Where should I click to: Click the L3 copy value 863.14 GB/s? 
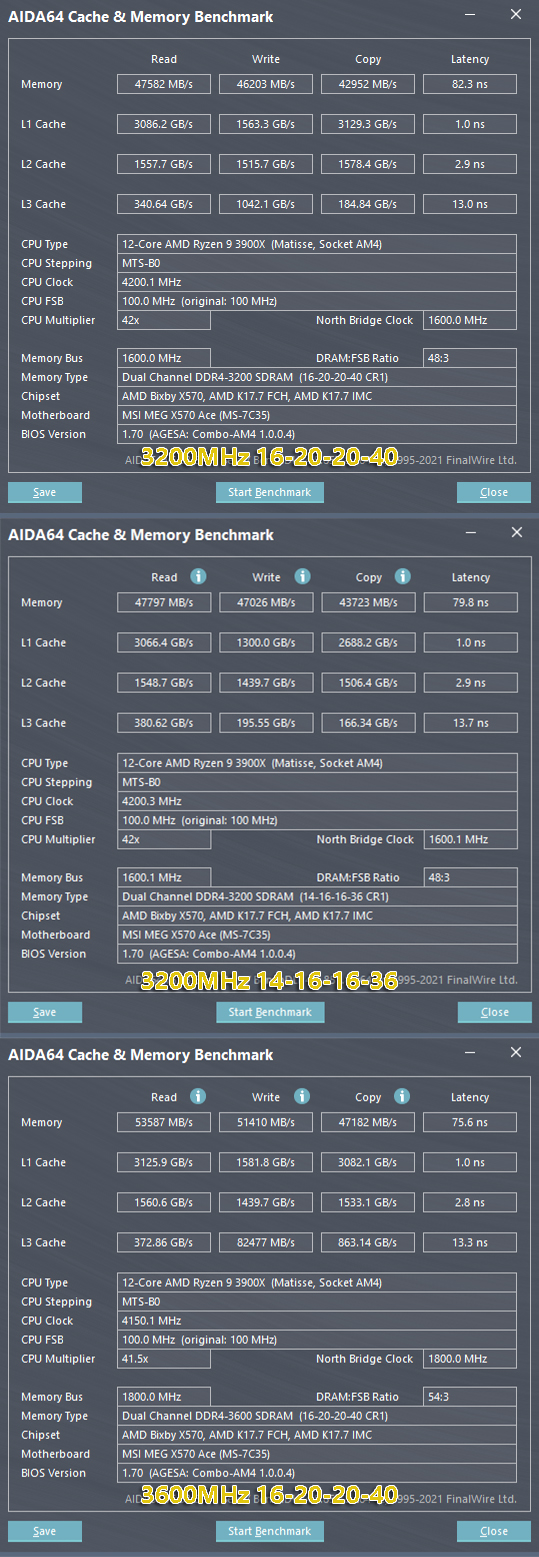[x=368, y=1242]
